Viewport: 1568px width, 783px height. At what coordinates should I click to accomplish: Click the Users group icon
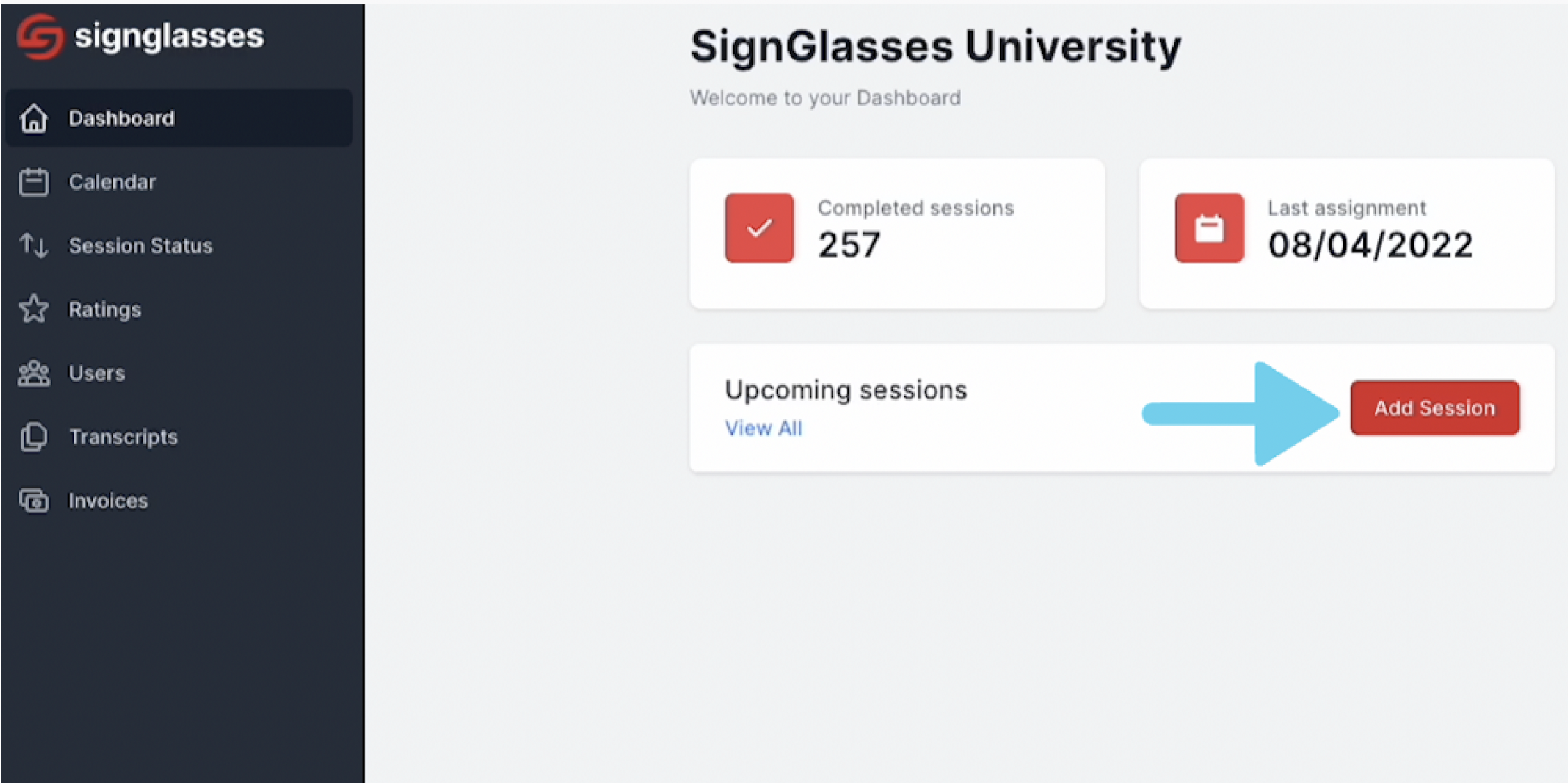(33, 373)
